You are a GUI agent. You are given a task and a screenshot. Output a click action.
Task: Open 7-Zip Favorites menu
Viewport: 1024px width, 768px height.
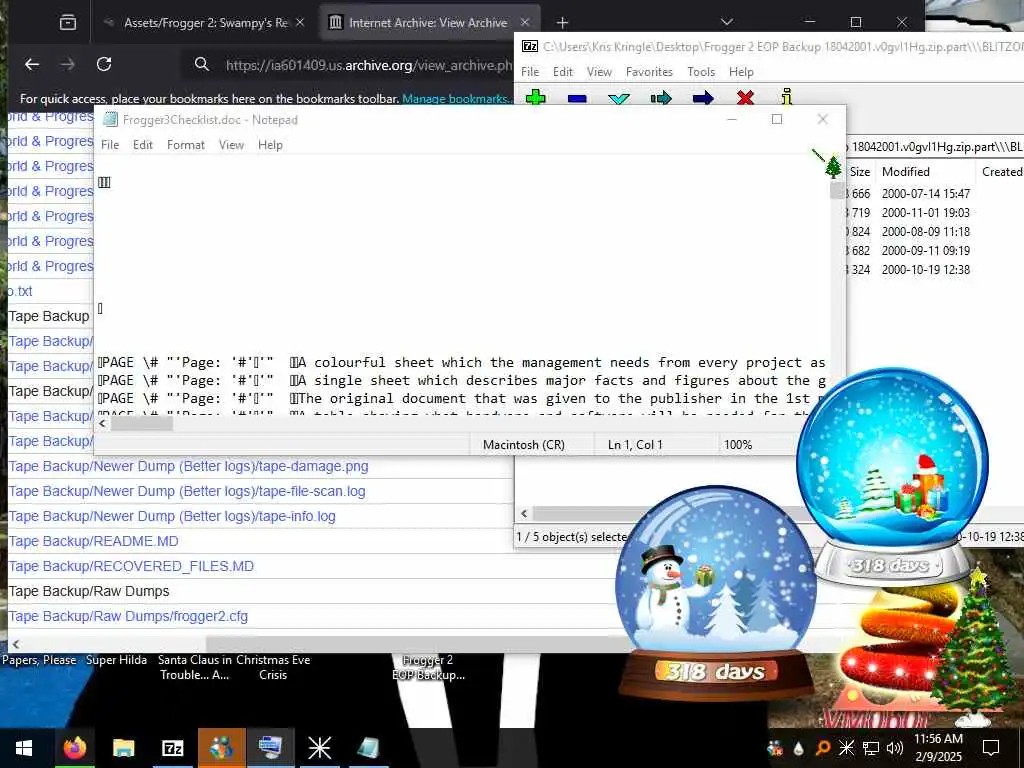coord(649,72)
